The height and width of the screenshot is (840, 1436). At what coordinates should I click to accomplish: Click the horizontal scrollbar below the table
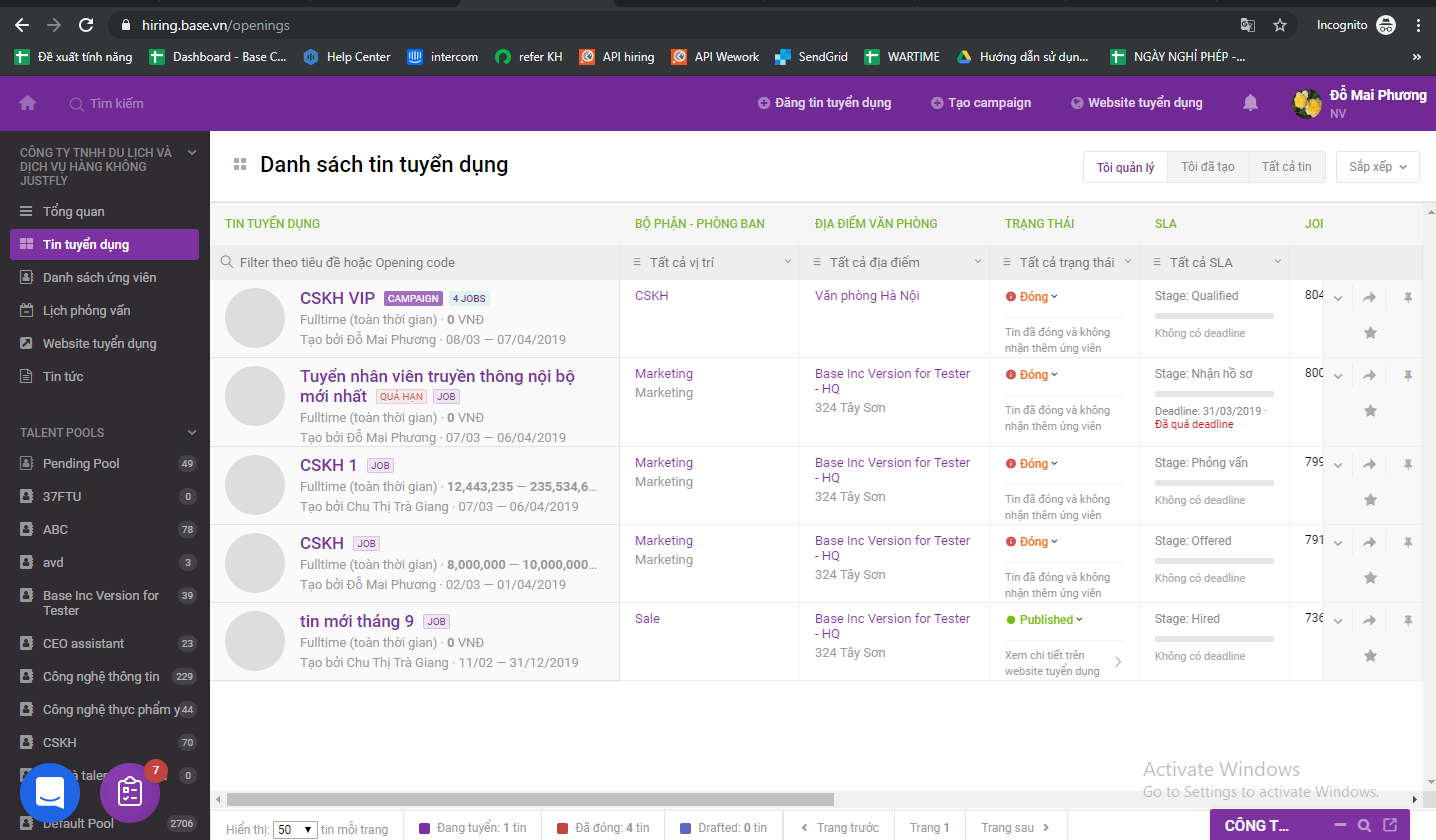(x=530, y=799)
